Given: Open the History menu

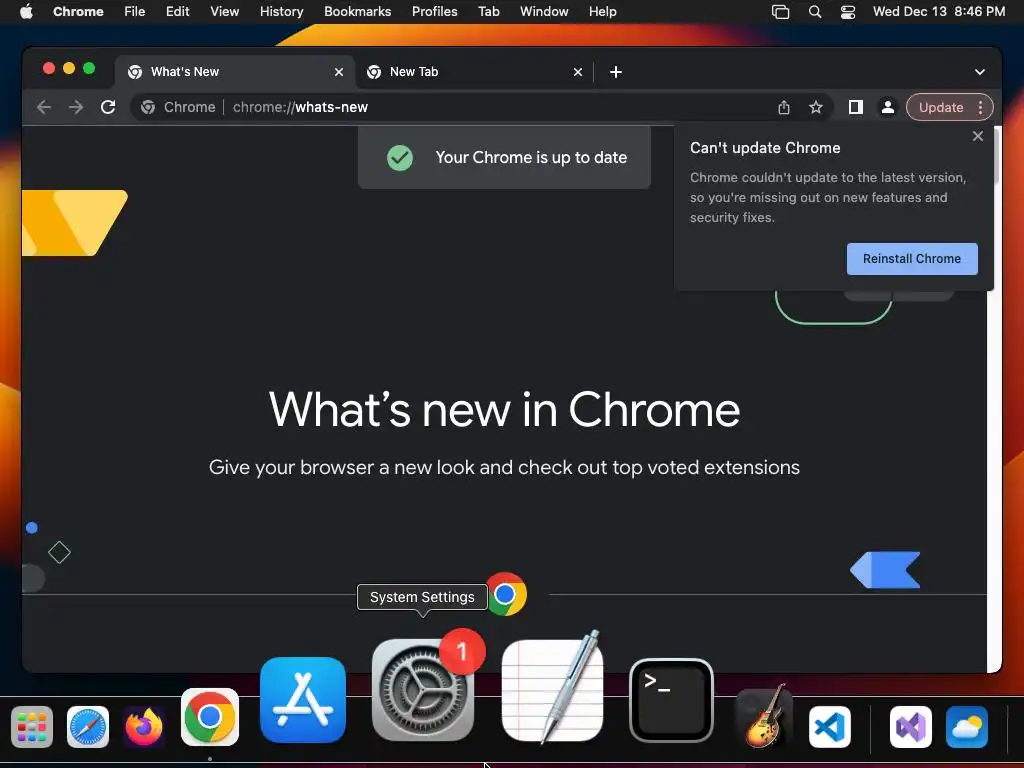Looking at the screenshot, I should [x=281, y=12].
